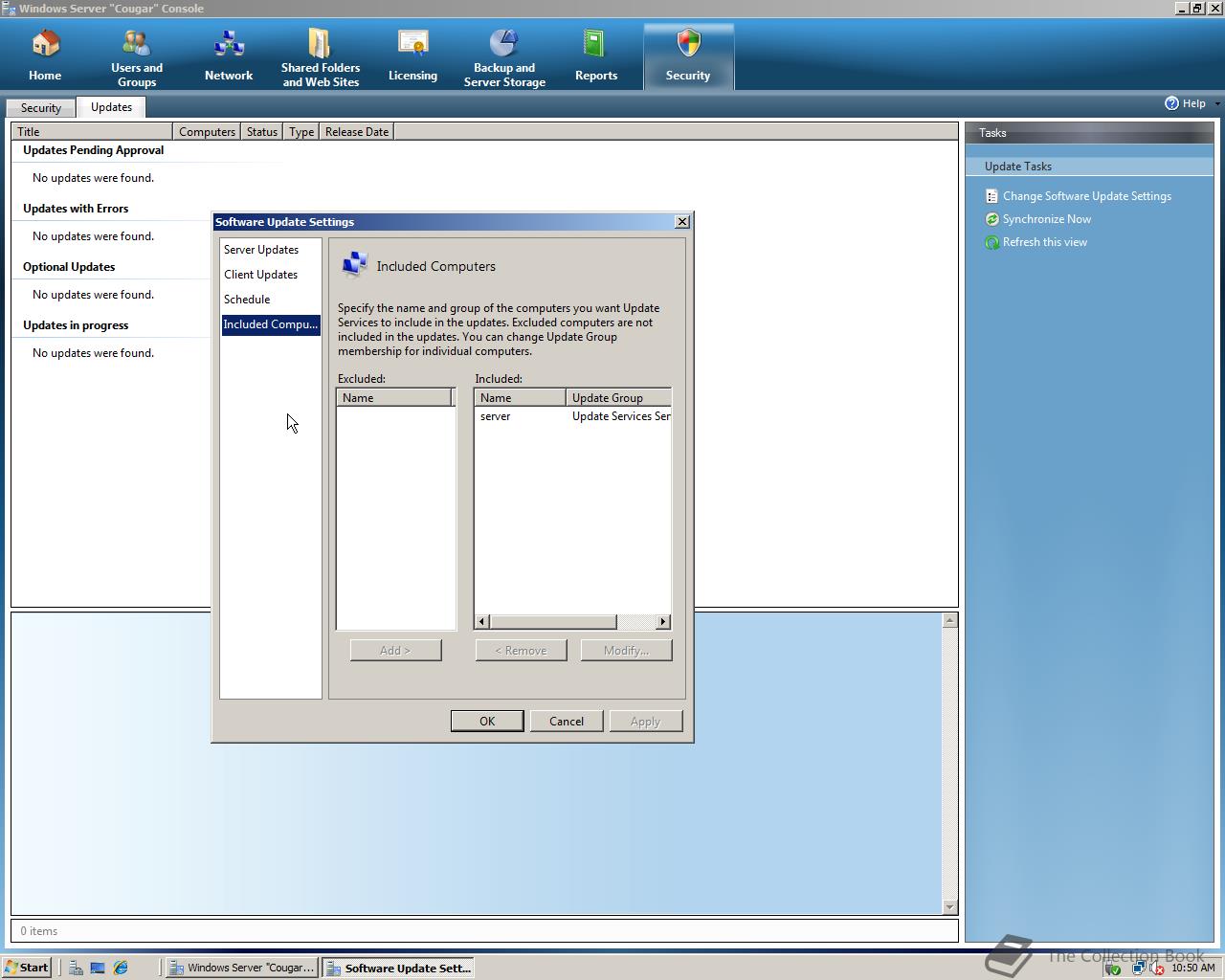
Task: Click details pane scroll up arrow
Action: tap(949, 620)
